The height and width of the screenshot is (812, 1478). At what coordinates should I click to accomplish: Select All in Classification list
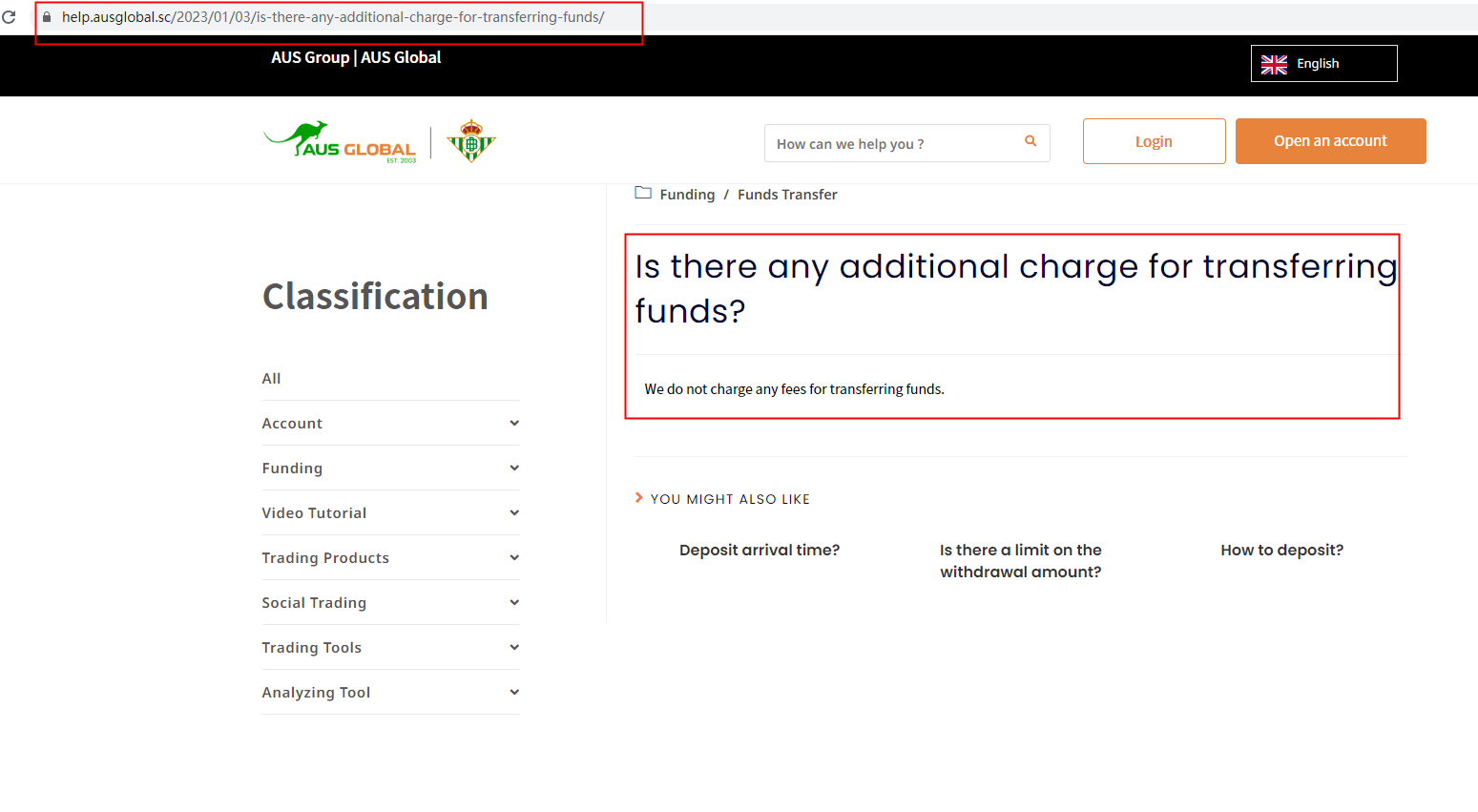click(272, 379)
